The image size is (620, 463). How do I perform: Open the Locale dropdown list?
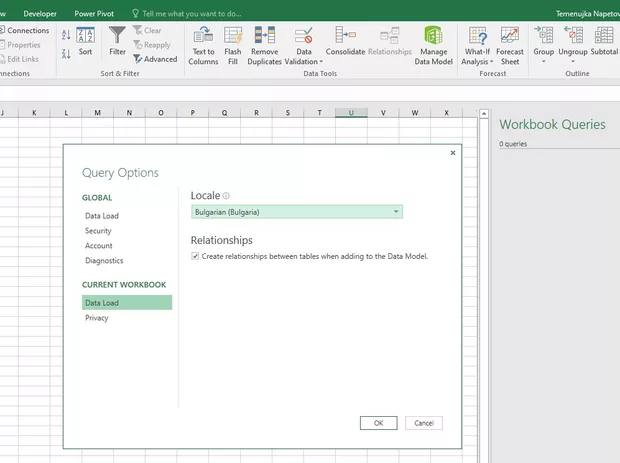pos(397,212)
